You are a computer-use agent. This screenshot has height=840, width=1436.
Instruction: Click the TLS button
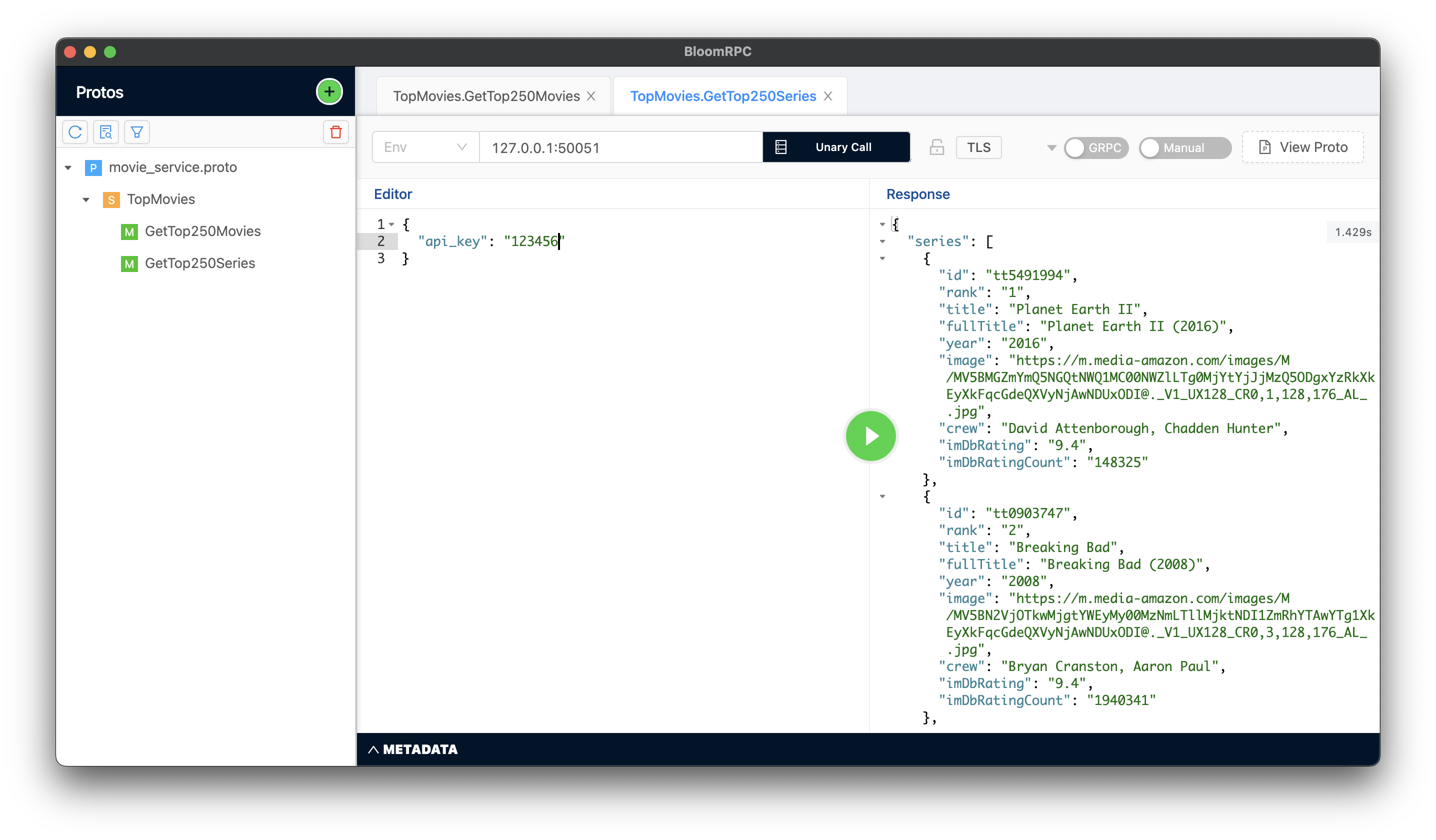[978, 147]
